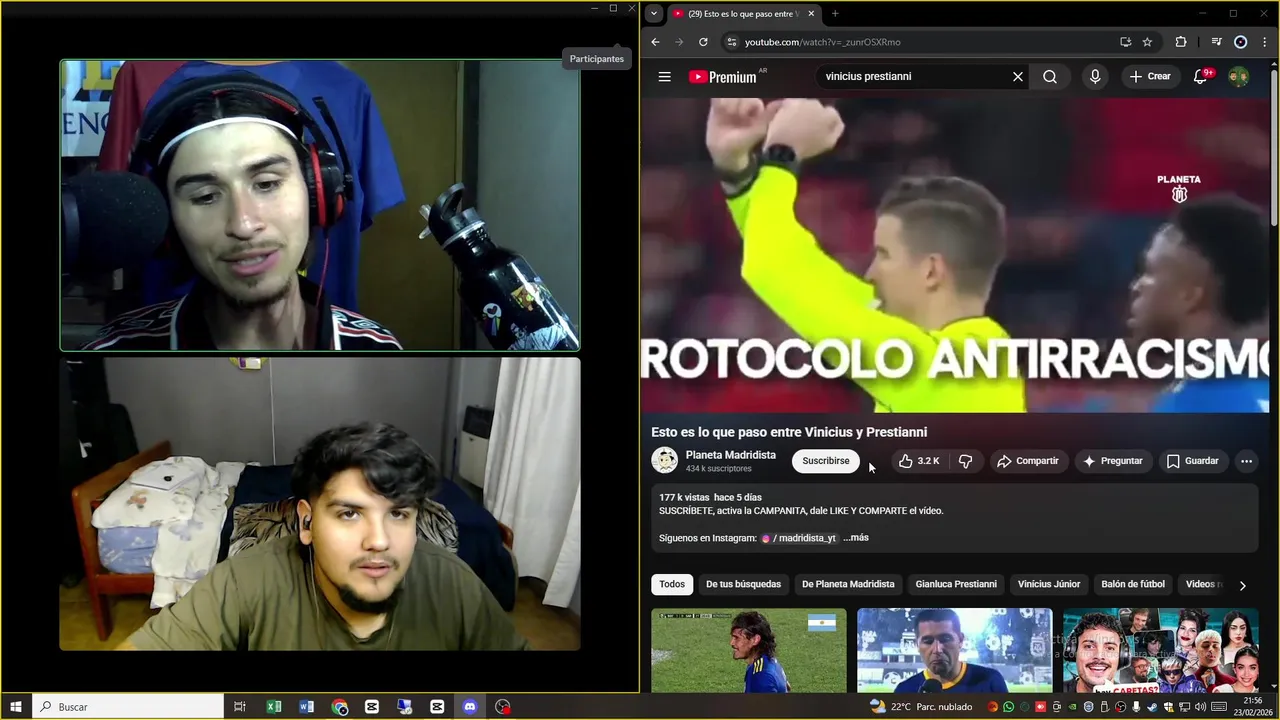This screenshot has width=1280, height=720.
Task: Switch to Discord in taskbar
Action: click(x=470, y=707)
